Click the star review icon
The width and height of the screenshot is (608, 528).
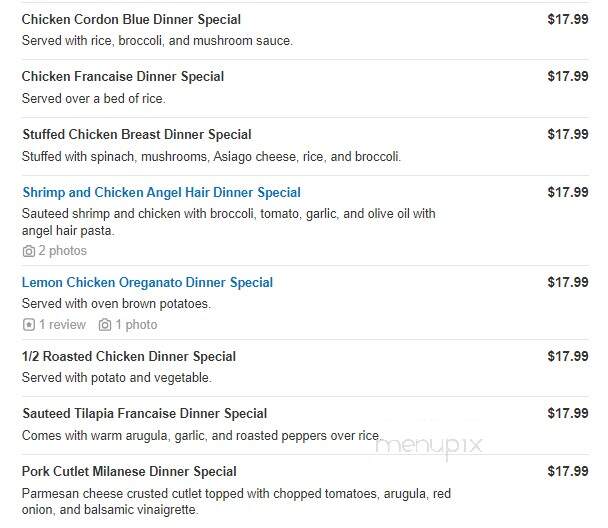[29, 324]
